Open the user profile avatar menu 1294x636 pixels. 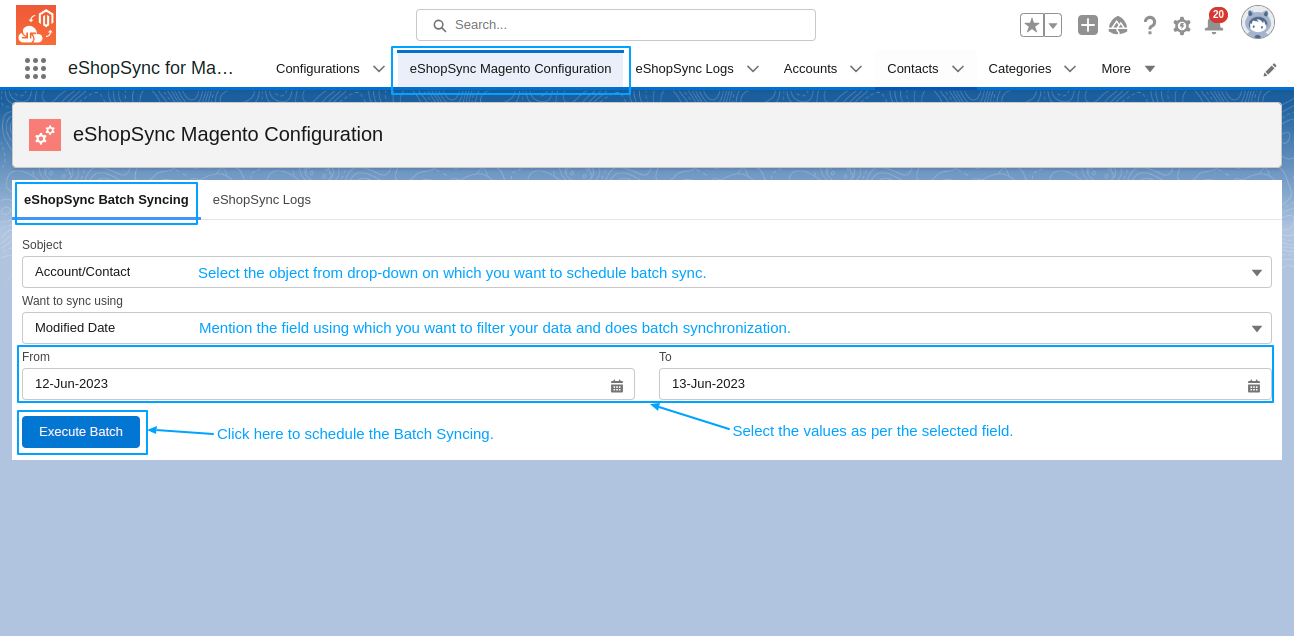click(1258, 22)
